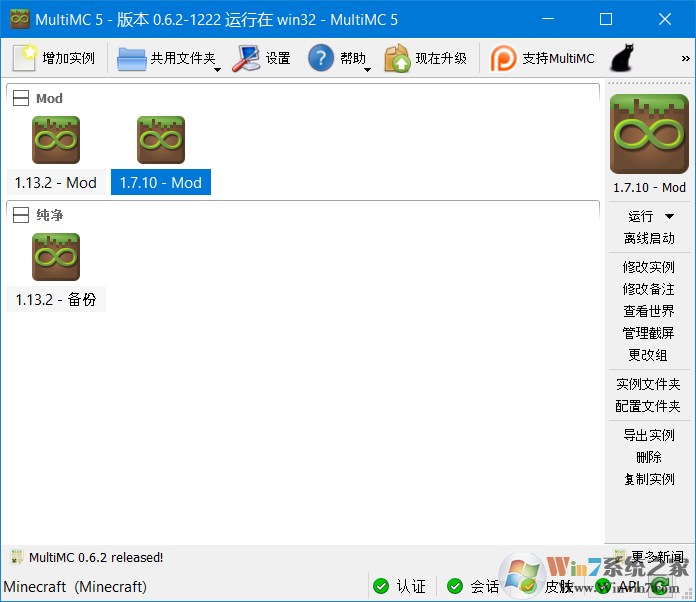Click the highlighted 1.7.10 - Mod label
The image size is (696, 602).
(x=161, y=182)
